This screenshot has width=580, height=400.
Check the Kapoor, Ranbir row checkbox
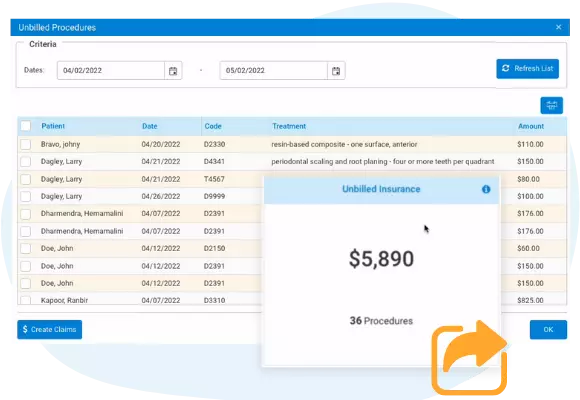(x=26, y=300)
